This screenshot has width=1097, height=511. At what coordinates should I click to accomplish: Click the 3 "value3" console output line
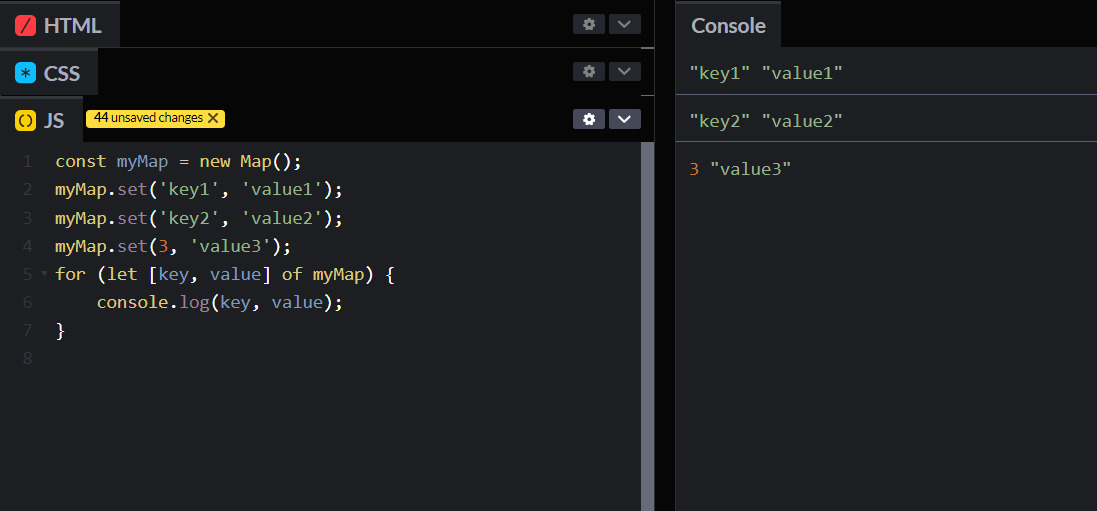pos(740,169)
